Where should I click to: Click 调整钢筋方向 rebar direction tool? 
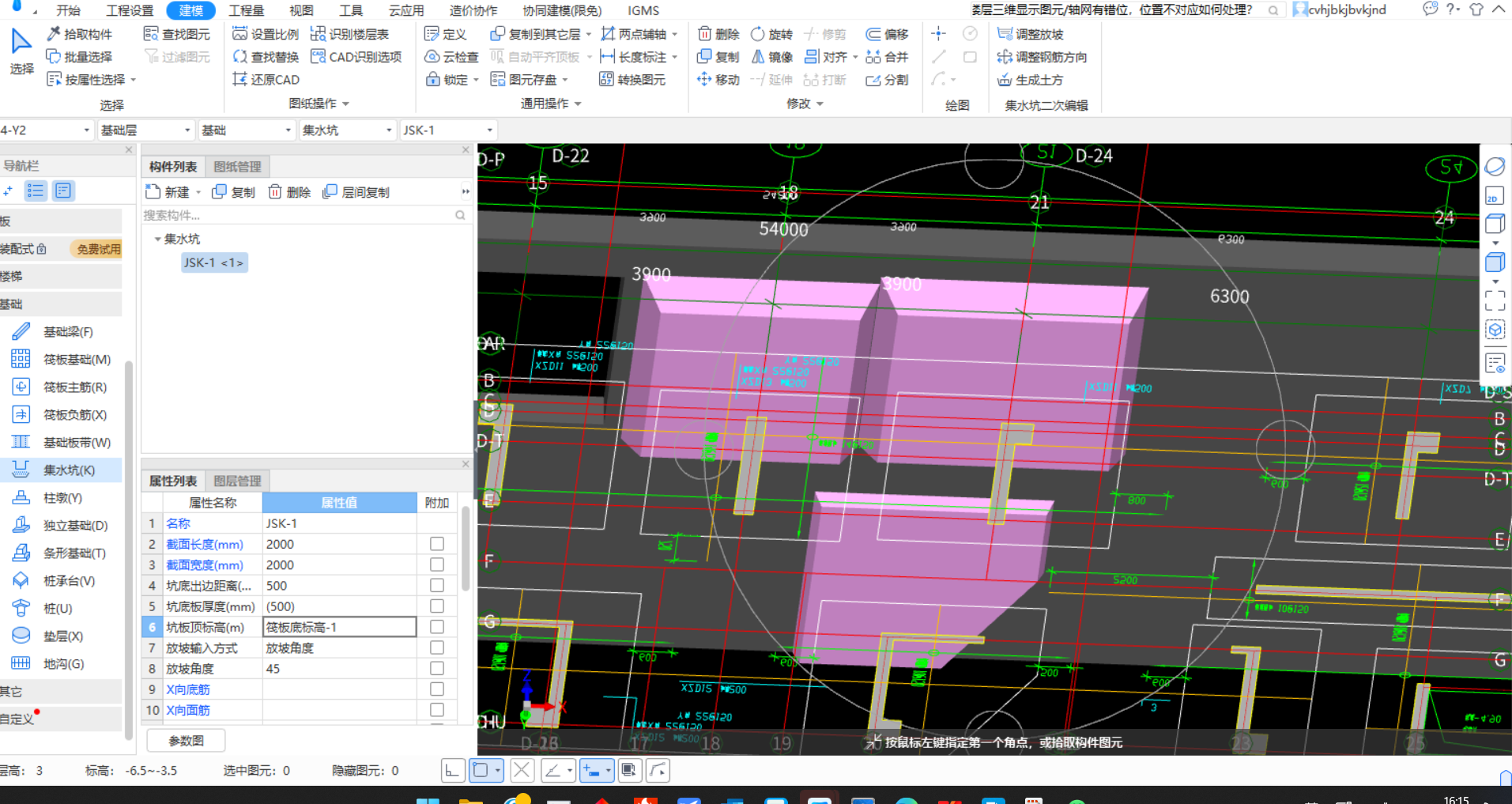[1042, 57]
